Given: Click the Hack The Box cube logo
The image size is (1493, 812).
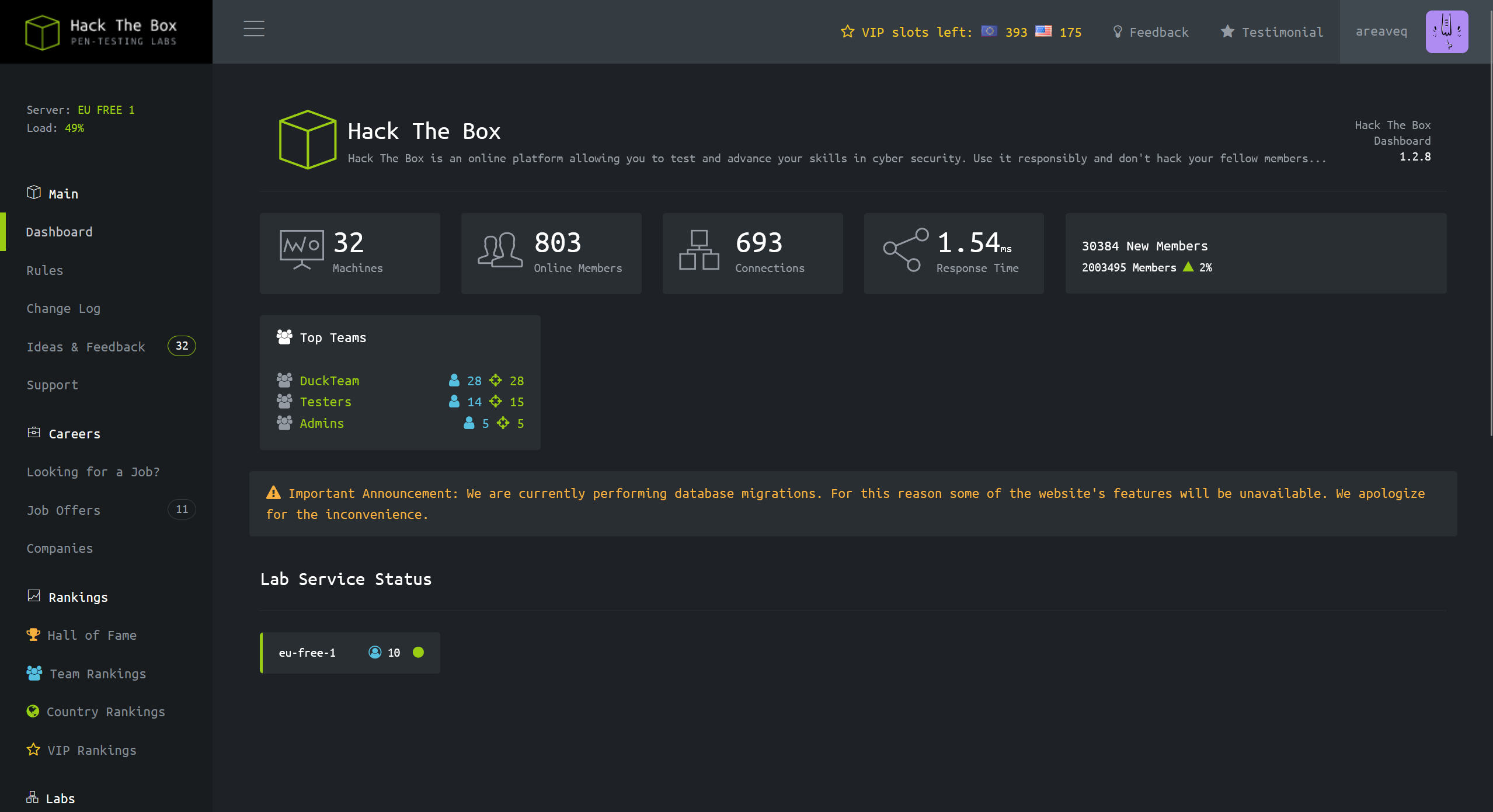Looking at the screenshot, I should [43, 32].
